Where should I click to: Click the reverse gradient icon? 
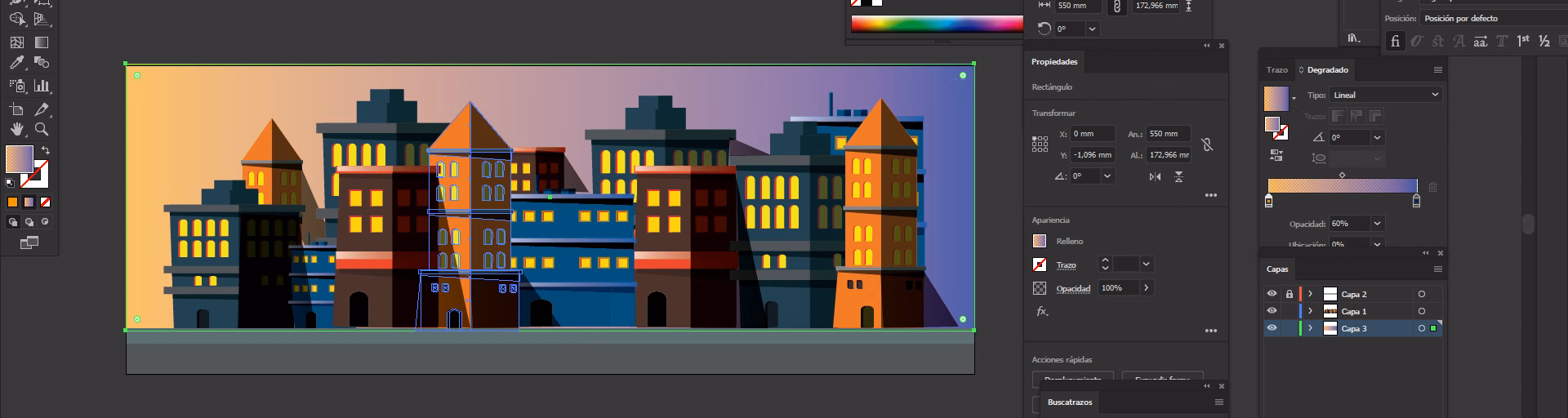pyautogui.click(x=1276, y=154)
